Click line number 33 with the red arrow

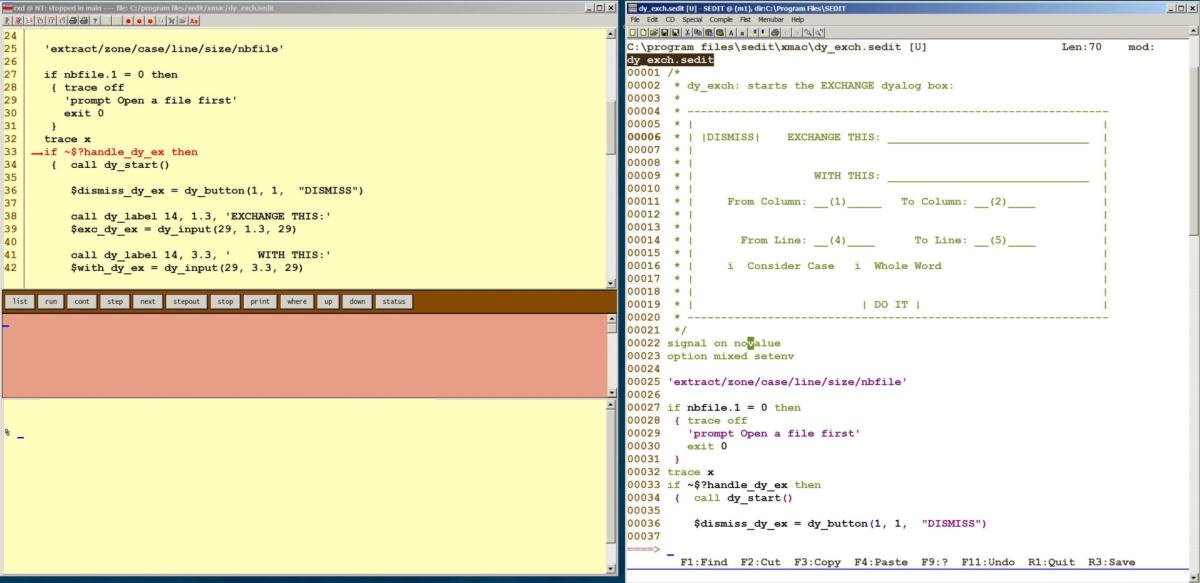tap(11, 152)
